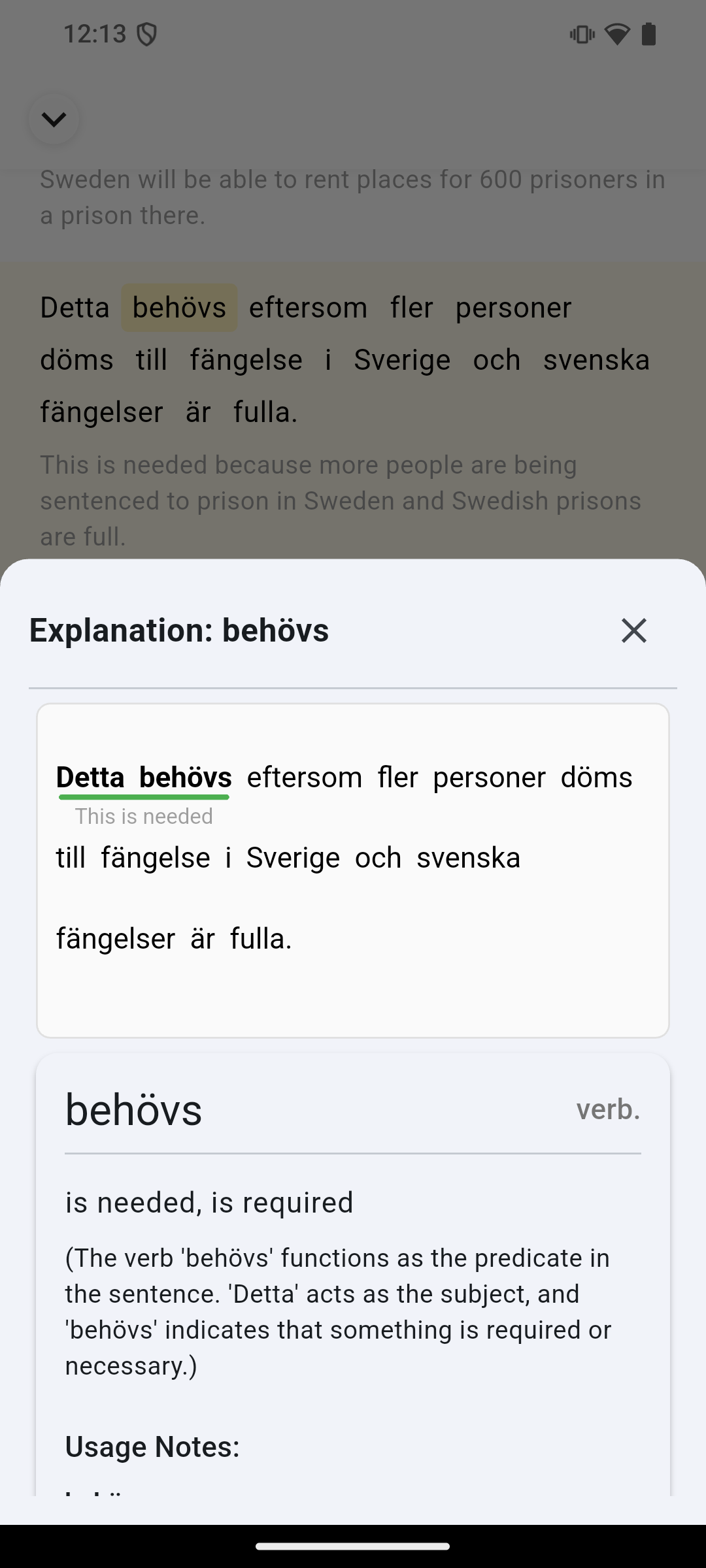Viewport: 706px width, 1568px height.
Task: Select the word döms in the example card
Action: [x=597, y=777]
